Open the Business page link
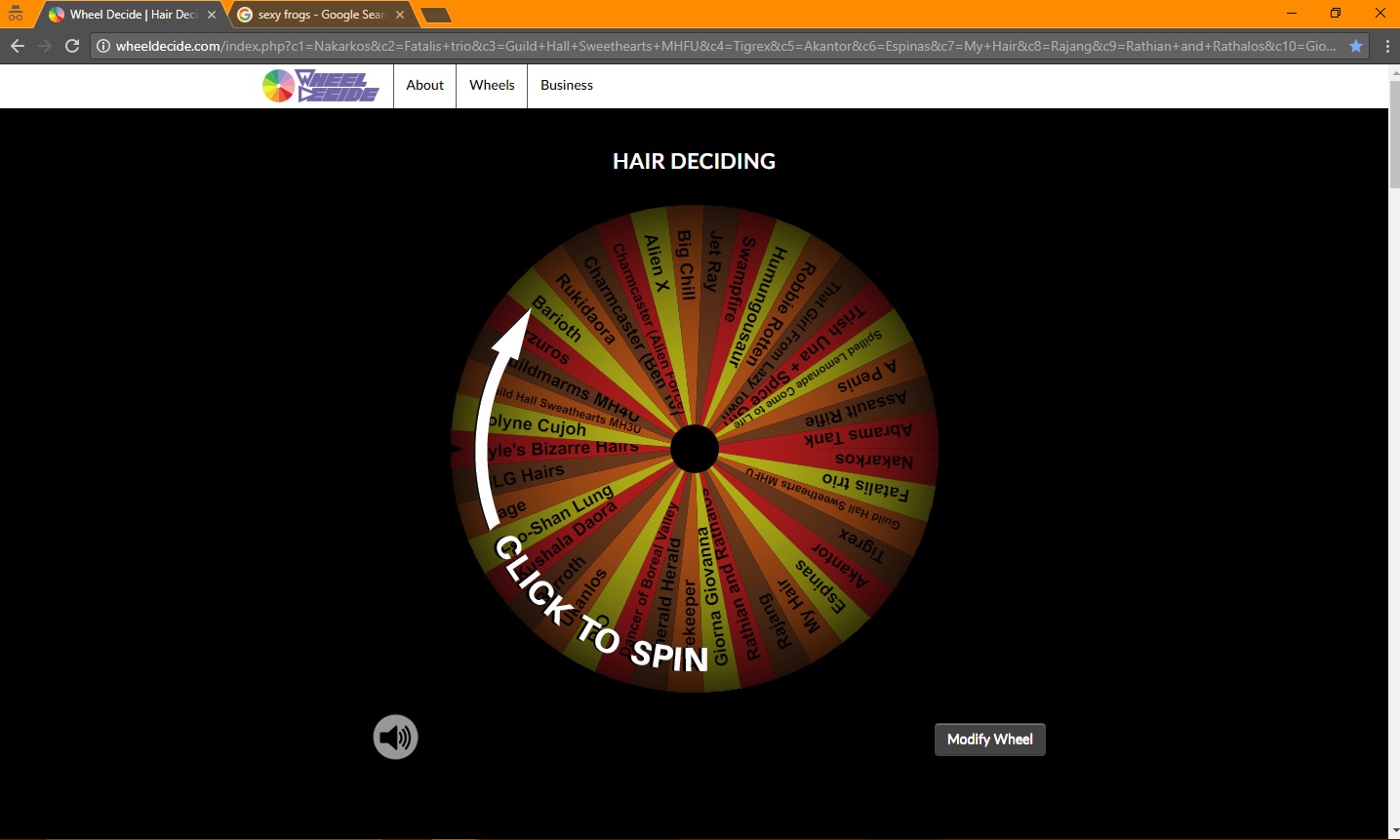The height and width of the screenshot is (840, 1400). click(566, 86)
